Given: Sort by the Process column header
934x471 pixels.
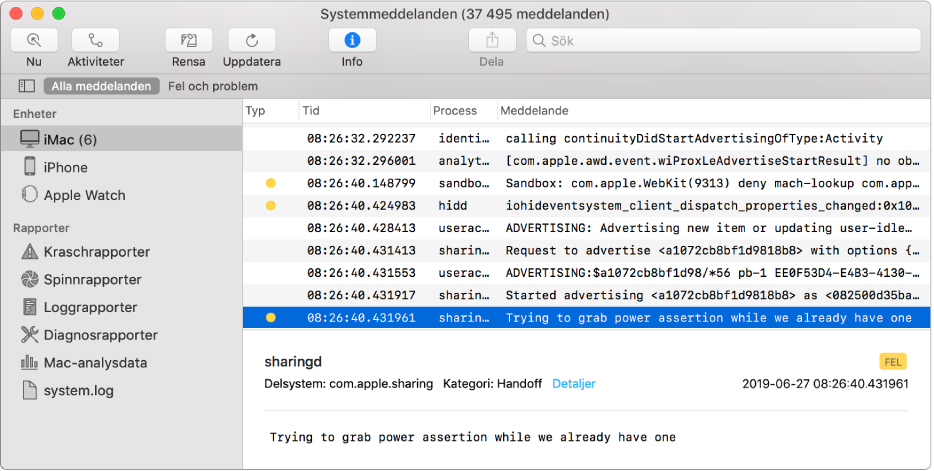Looking at the screenshot, I should coord(455,111).
